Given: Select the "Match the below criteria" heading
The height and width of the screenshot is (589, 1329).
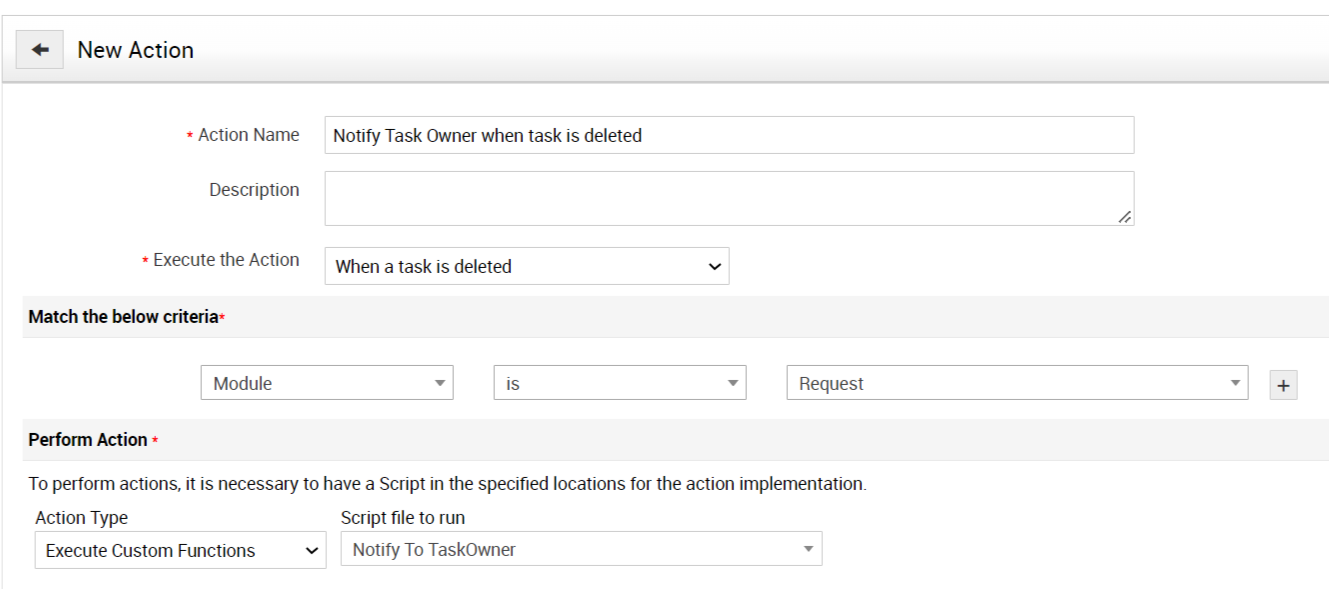Looking at the screenshot, I should coord(123,317).
